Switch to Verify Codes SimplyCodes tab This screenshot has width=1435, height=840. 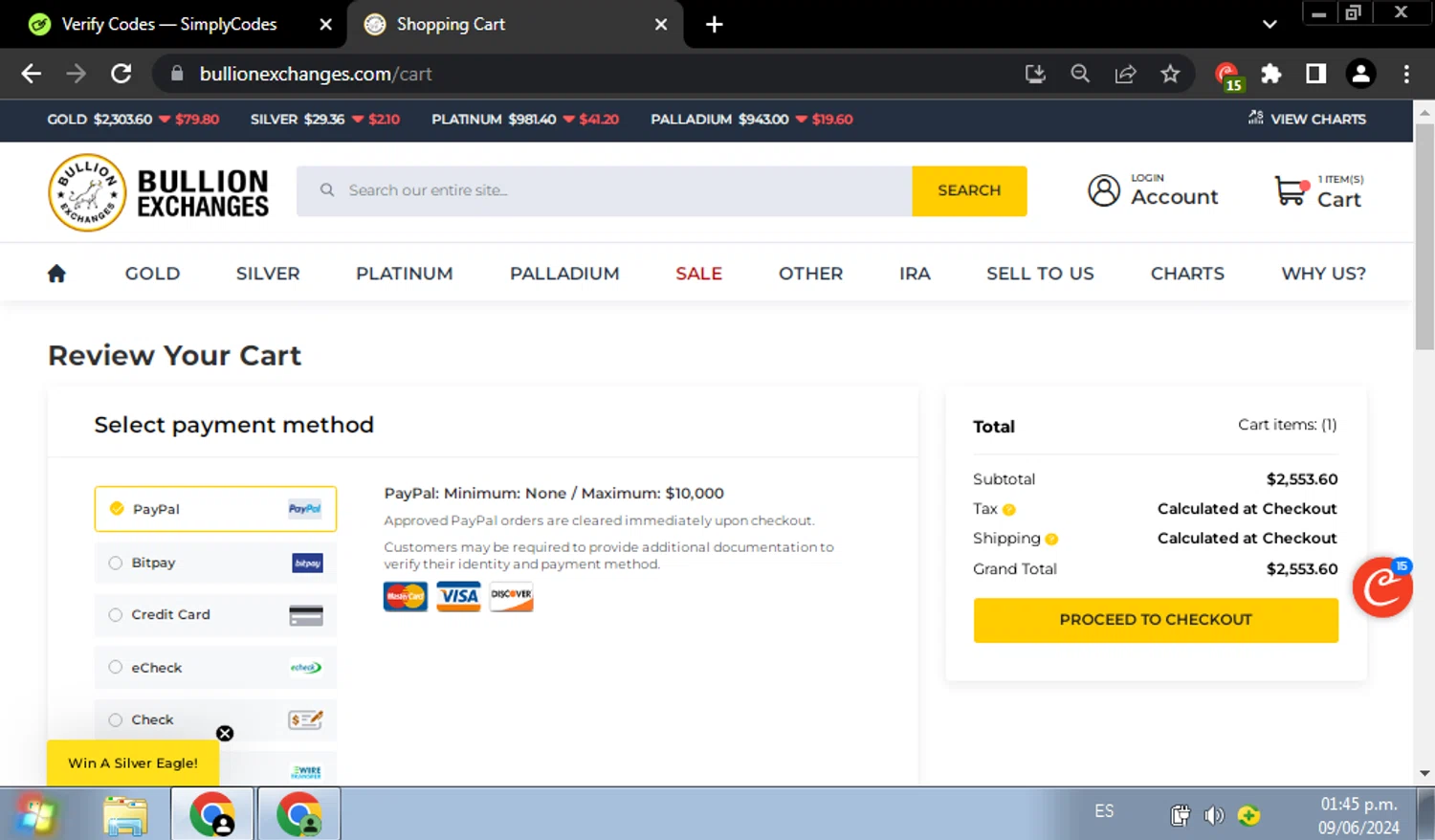(x=172, y=25)
